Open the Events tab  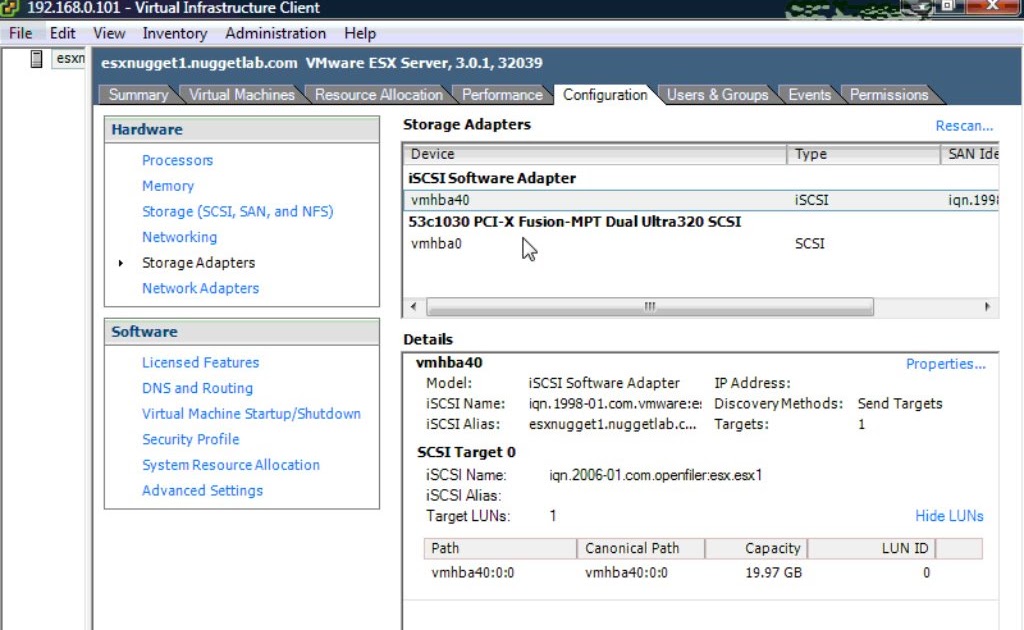pos(809,95)
